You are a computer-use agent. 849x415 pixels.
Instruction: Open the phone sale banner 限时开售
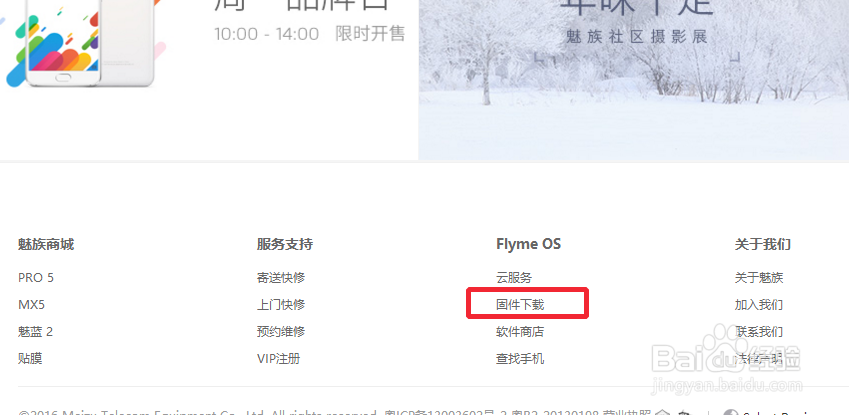(x=209, y=80)
